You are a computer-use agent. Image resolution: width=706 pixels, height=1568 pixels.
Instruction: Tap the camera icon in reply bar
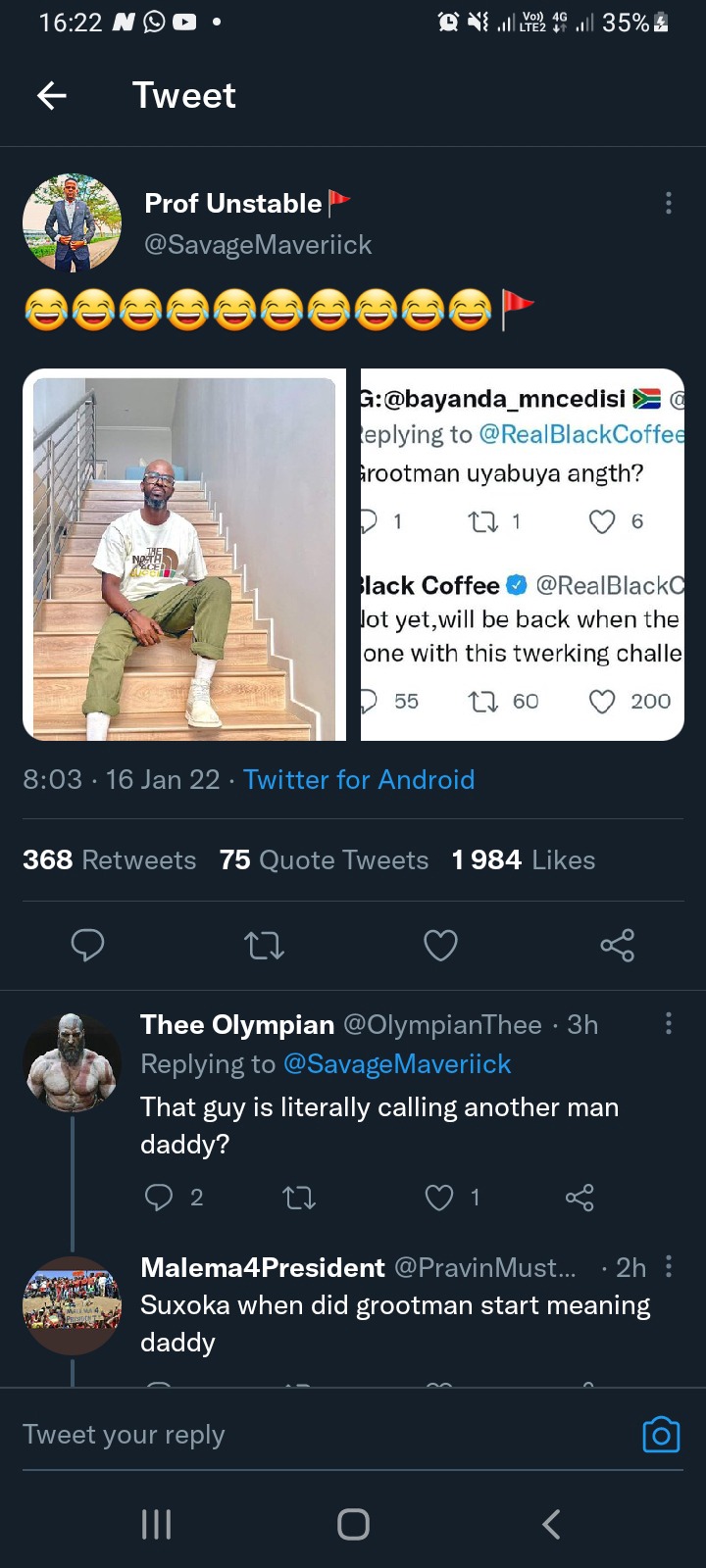pos(661,1435)
